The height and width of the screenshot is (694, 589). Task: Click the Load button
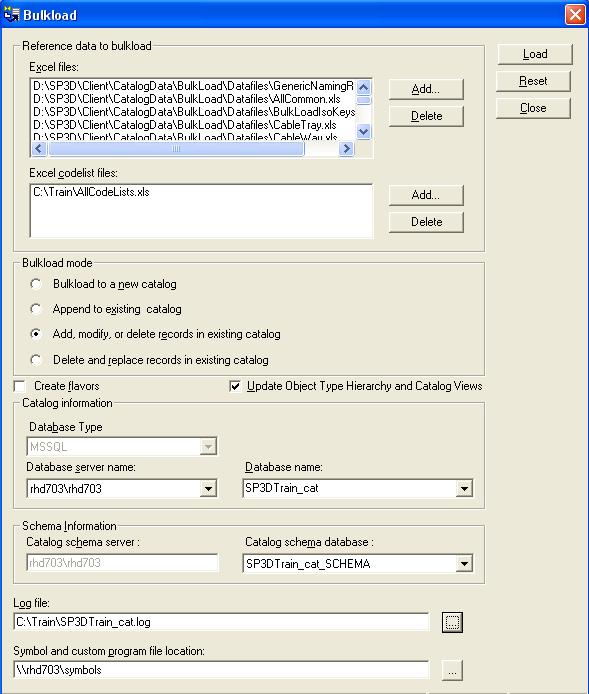point(535,54)
